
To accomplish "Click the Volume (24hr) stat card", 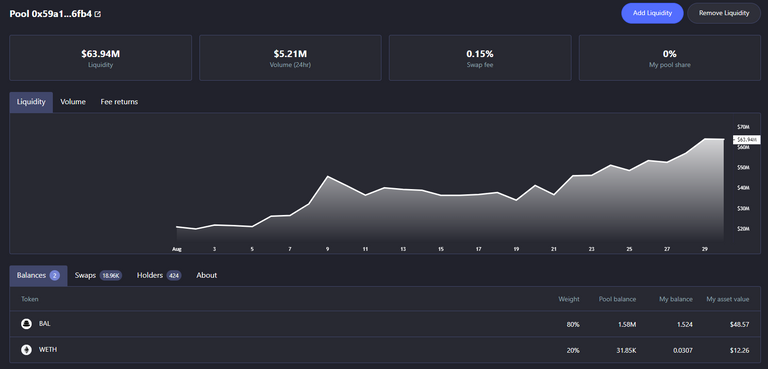I will 290,58.
